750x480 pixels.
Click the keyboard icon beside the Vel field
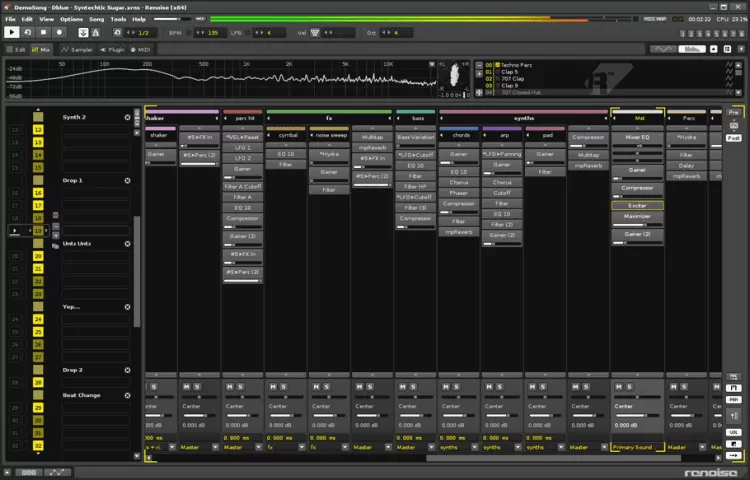pyautogui.click(x=314, y=32)
